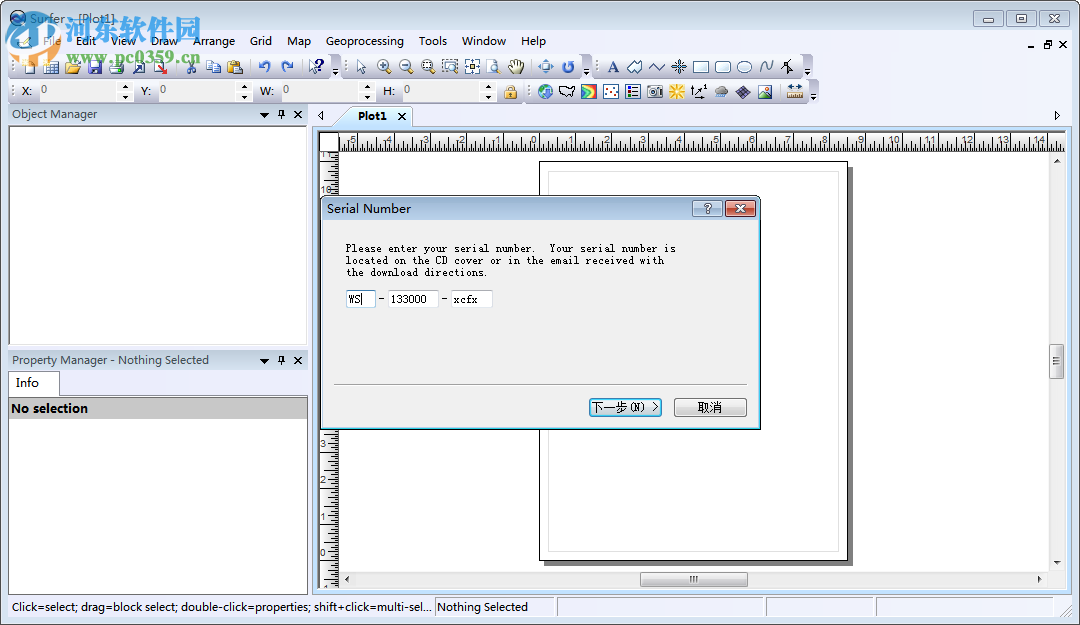
Task: Create a new shaded relief map
Action: pyautogui.click(x=677, y=92)
